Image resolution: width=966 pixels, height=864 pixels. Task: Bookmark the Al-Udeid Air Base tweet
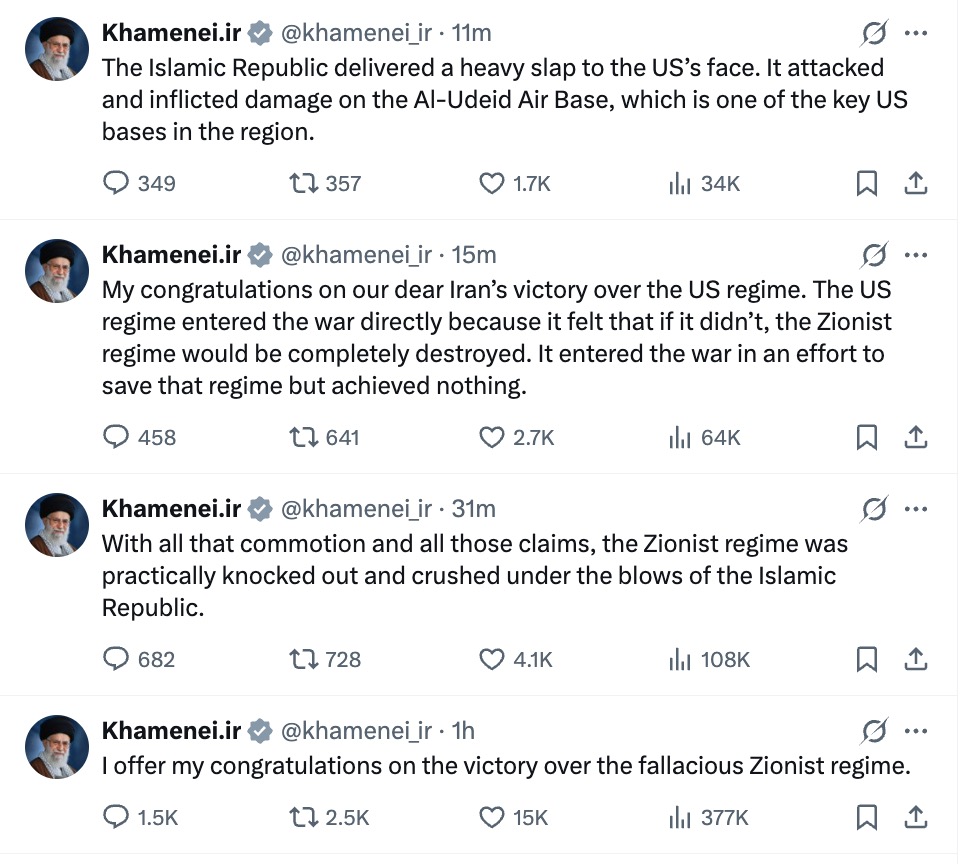tap(867, 183)
